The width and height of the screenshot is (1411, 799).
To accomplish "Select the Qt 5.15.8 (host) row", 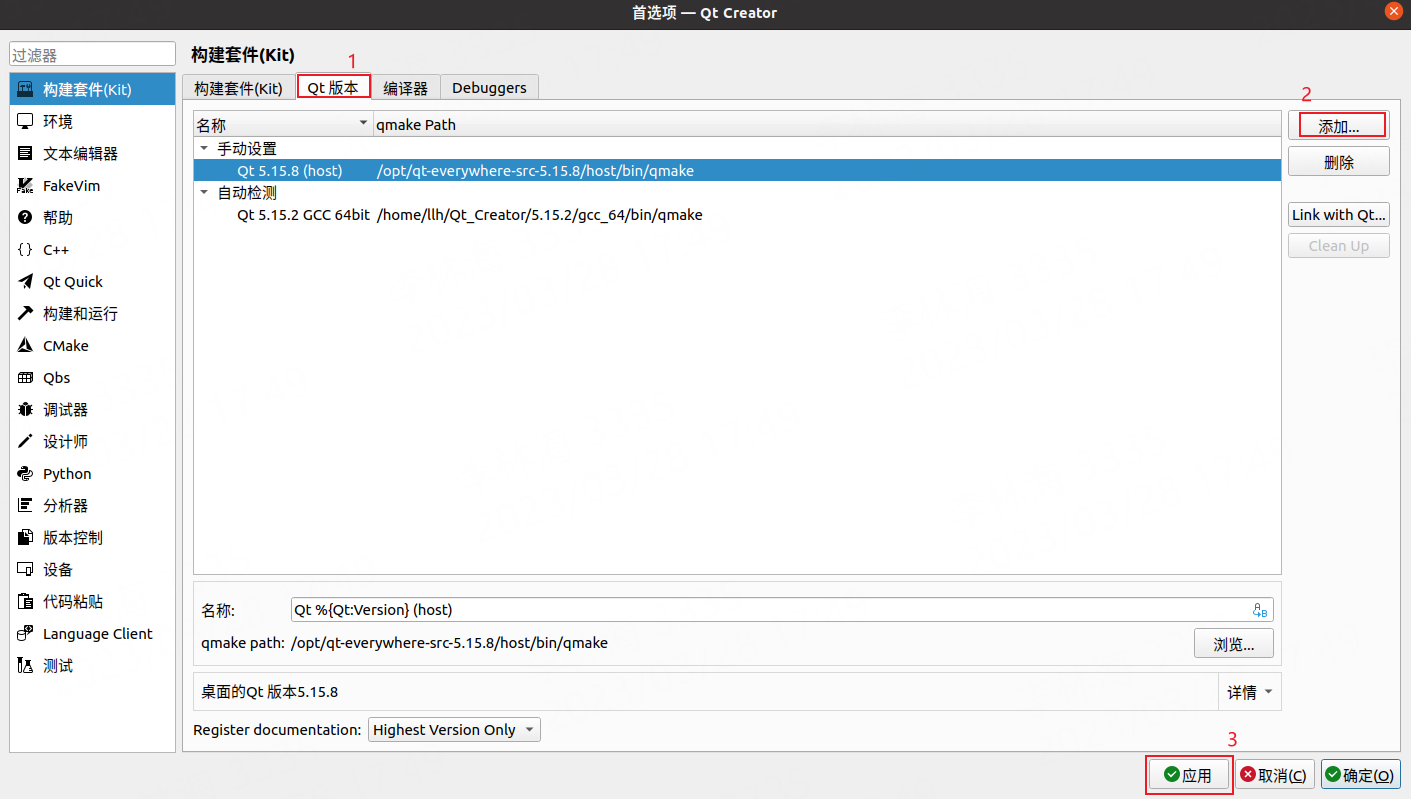I will point(738,171).
